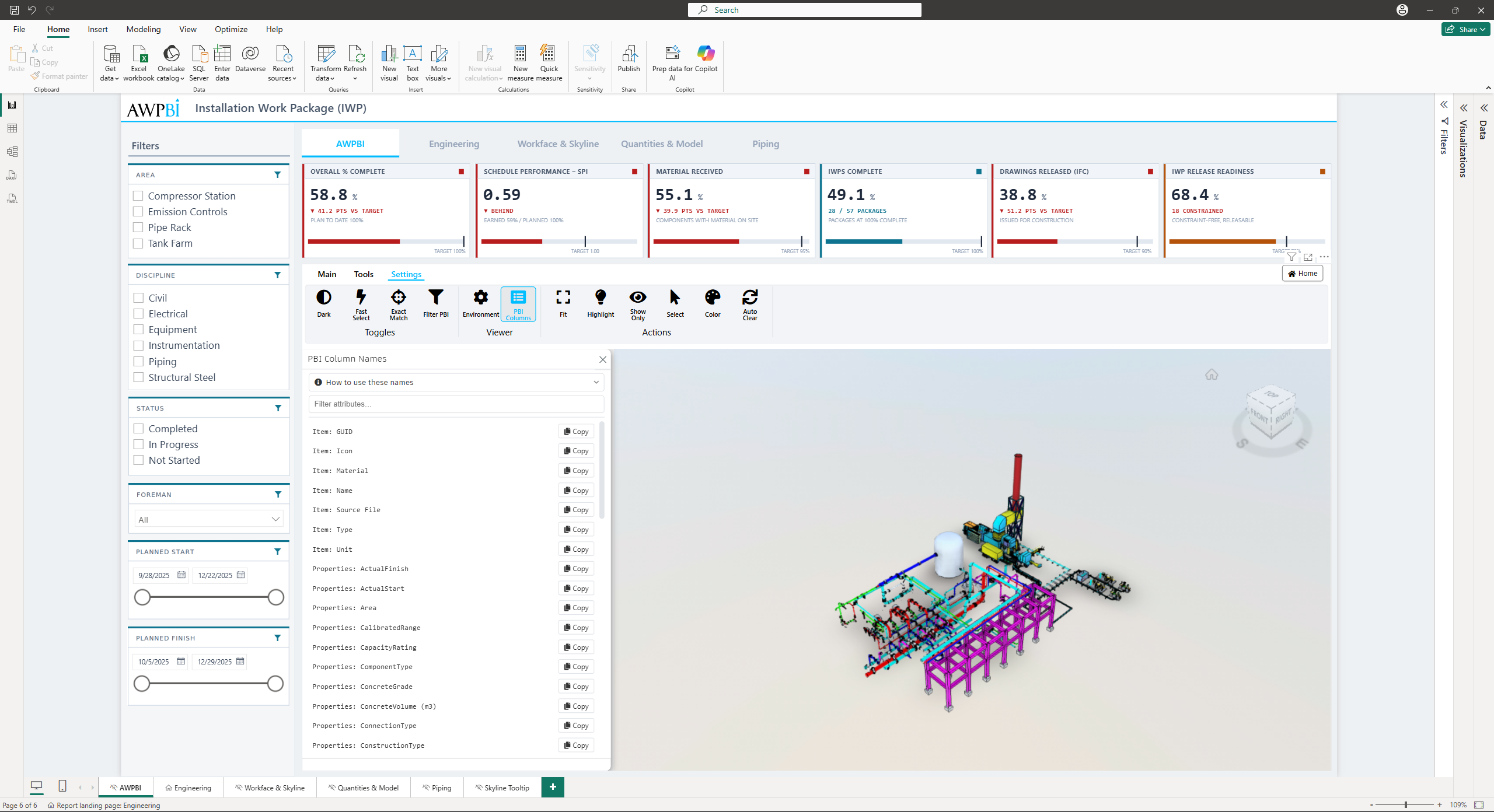
Task: Expand How to use these names
Action: coord(456,383)
